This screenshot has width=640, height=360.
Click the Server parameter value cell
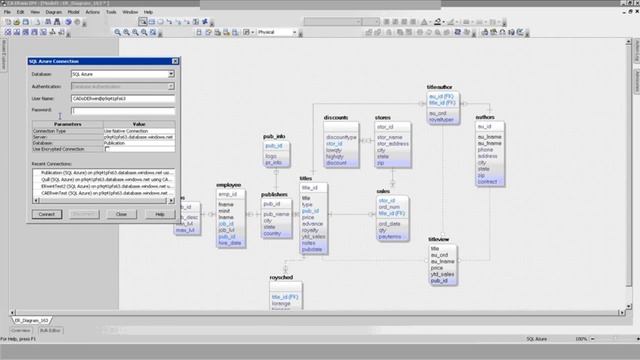tap(139, 137)
